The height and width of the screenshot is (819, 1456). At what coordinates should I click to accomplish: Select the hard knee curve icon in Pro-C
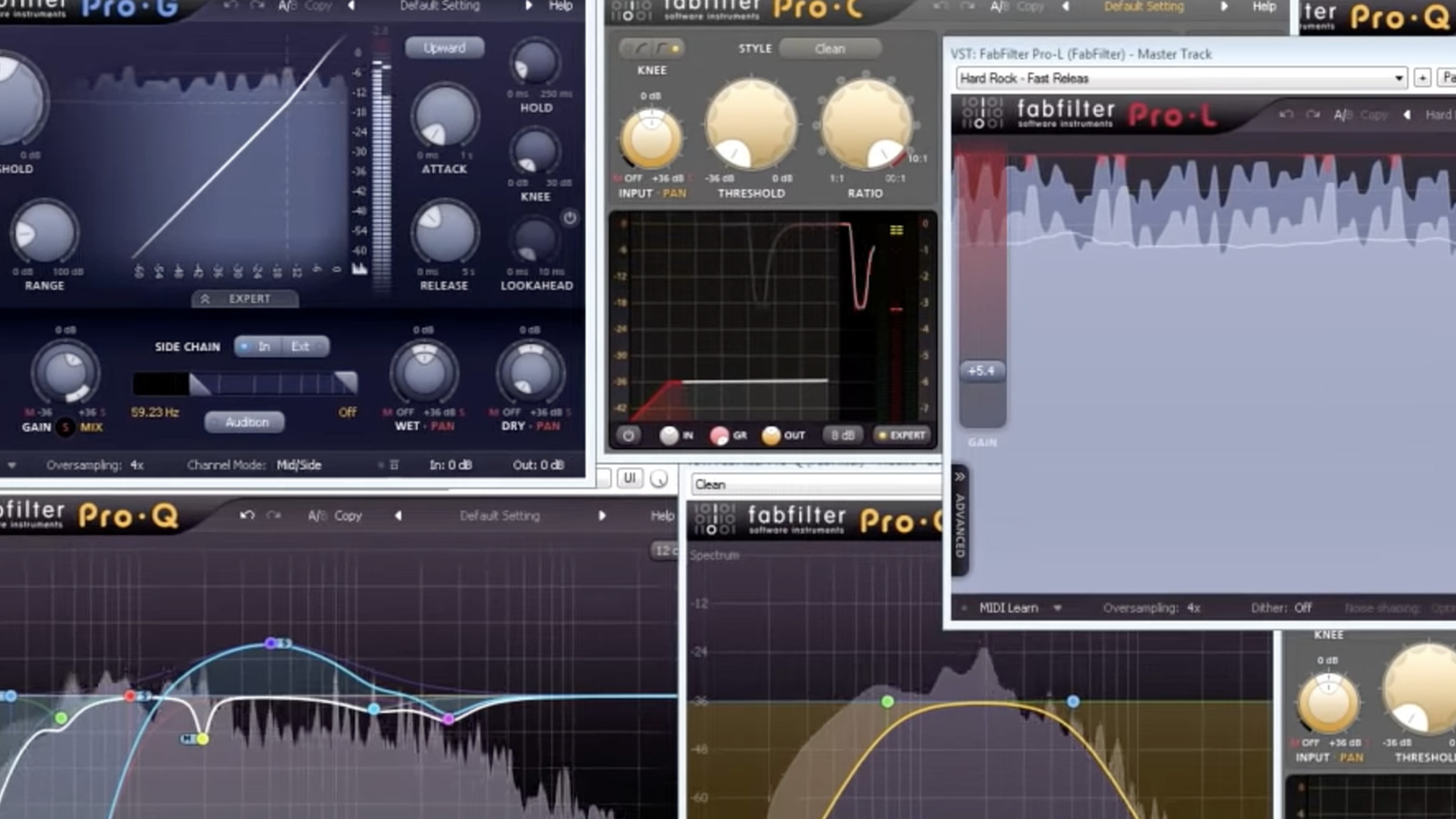tap(661, 47)
